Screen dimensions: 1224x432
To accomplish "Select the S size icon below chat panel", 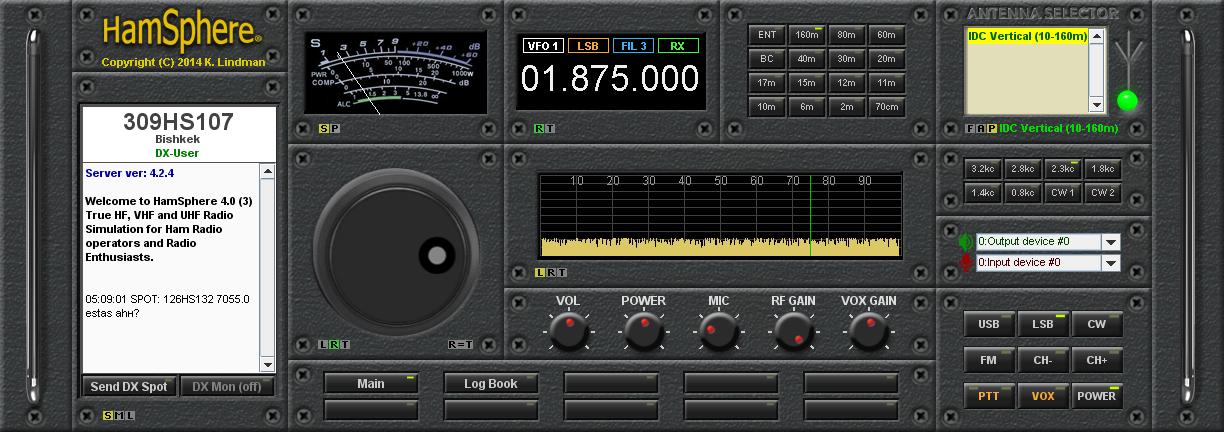I will [108, 416].
